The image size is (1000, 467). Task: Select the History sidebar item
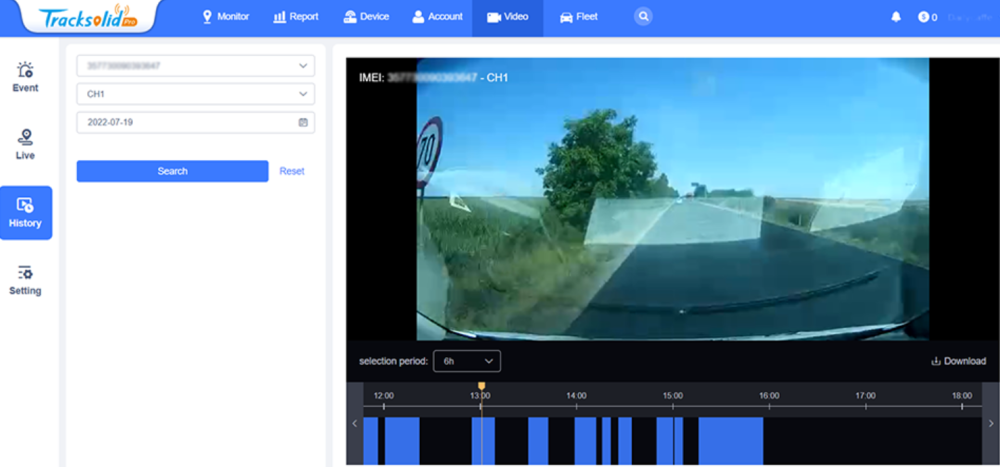pos(25,213)
